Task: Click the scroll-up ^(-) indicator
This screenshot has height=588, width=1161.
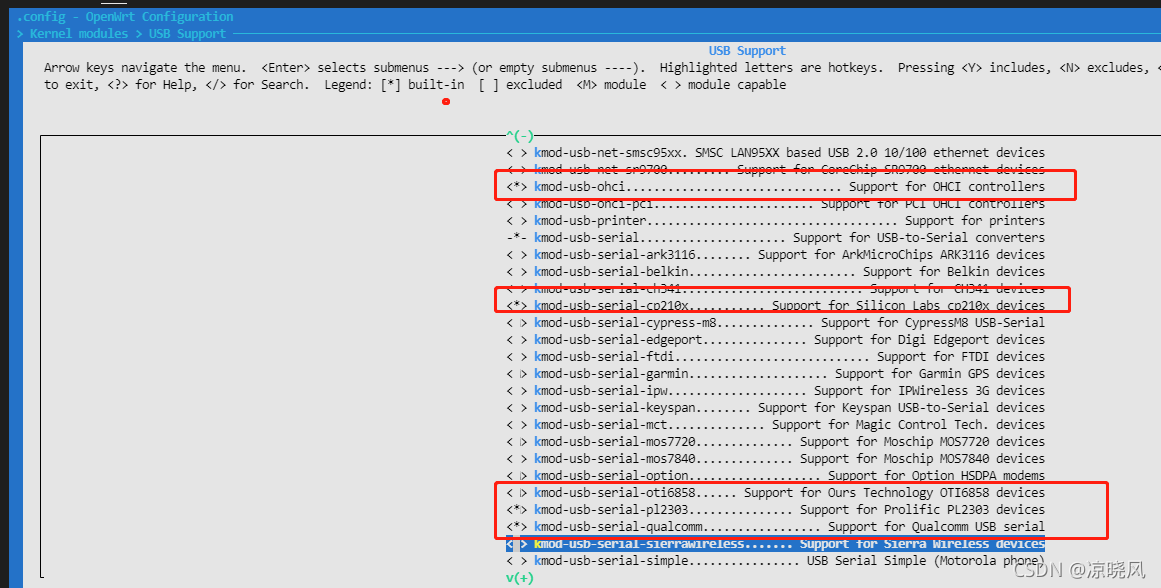Action: [520, 136]
